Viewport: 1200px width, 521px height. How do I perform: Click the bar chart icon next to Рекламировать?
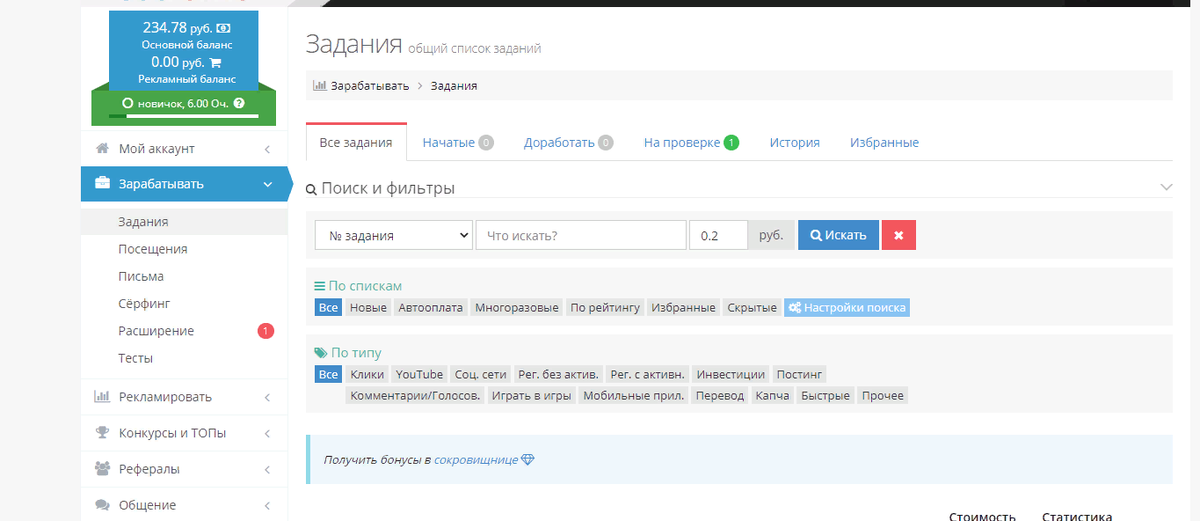(x=102, y=397)
